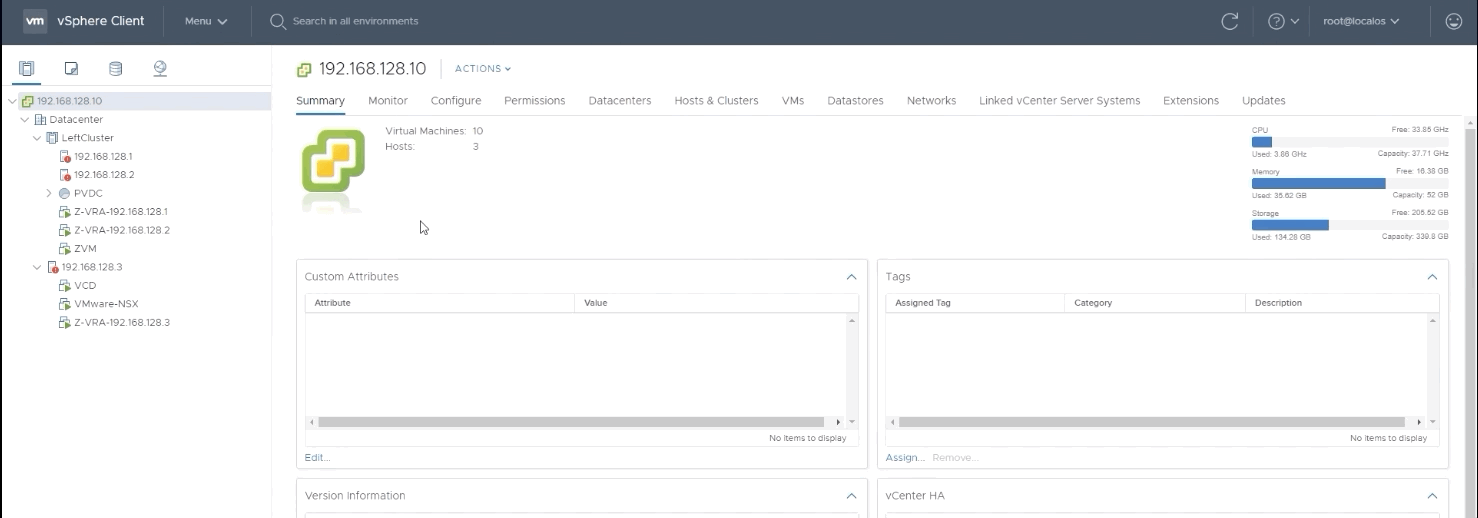Select the Summary tab

tap(320, 100)
